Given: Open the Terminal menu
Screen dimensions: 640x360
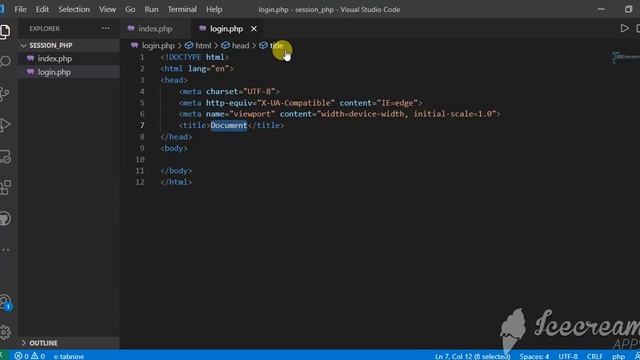Looking at the screenshot, I should pyautogui.click(x=182, y=9).
